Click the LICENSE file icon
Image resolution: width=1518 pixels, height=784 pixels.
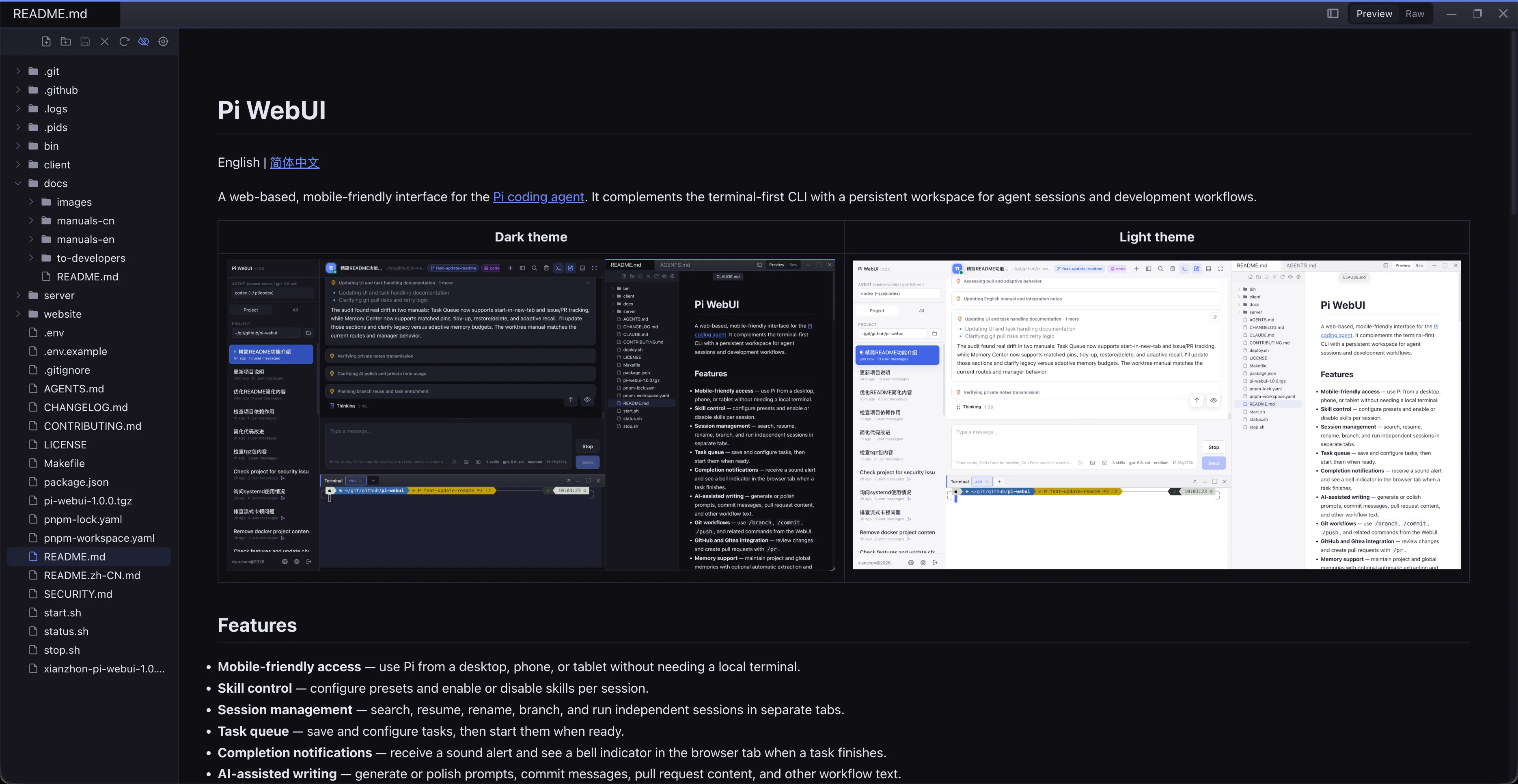pyautogui.click(x=34, y=445)
